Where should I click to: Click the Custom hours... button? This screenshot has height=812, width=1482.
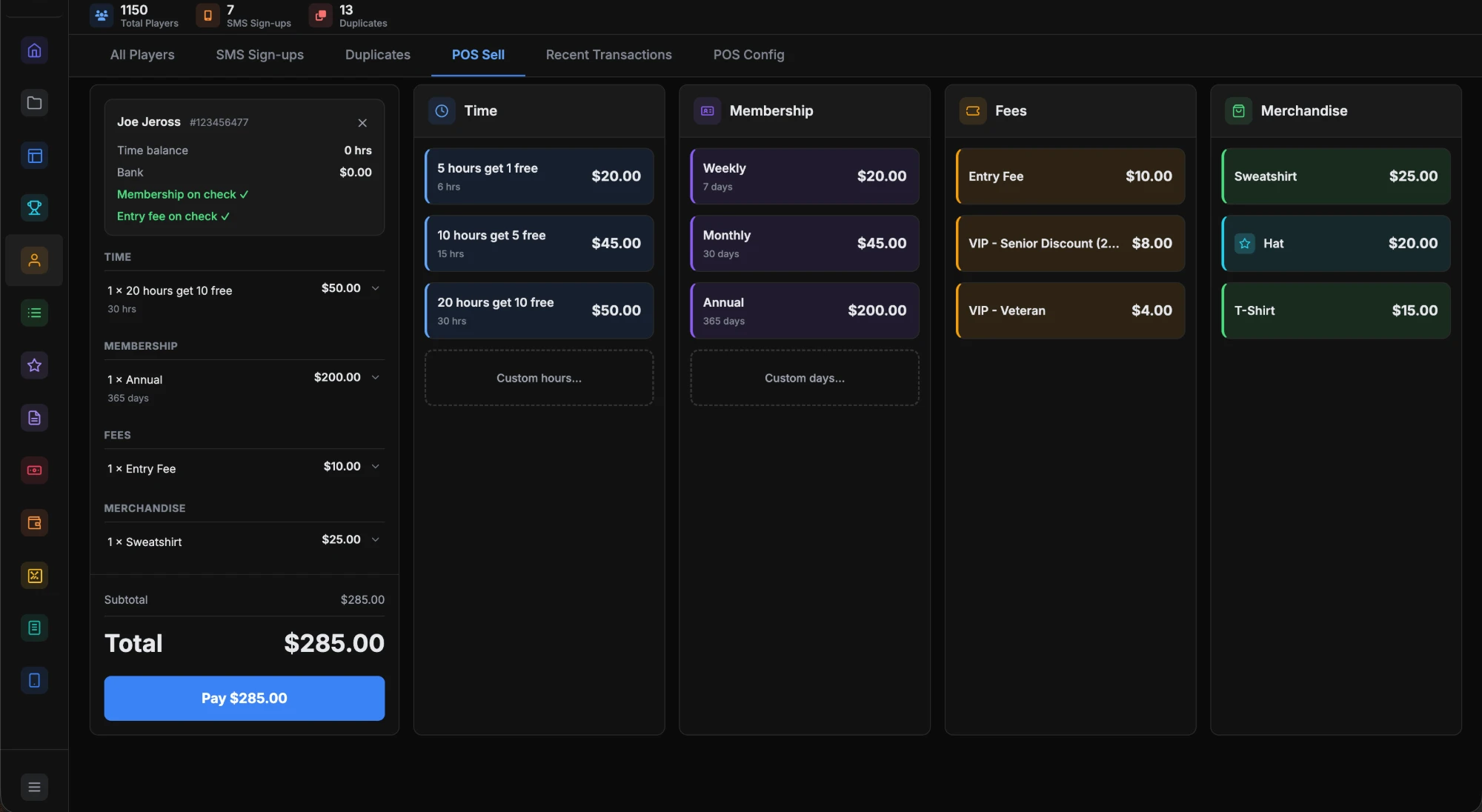point(539,378)
